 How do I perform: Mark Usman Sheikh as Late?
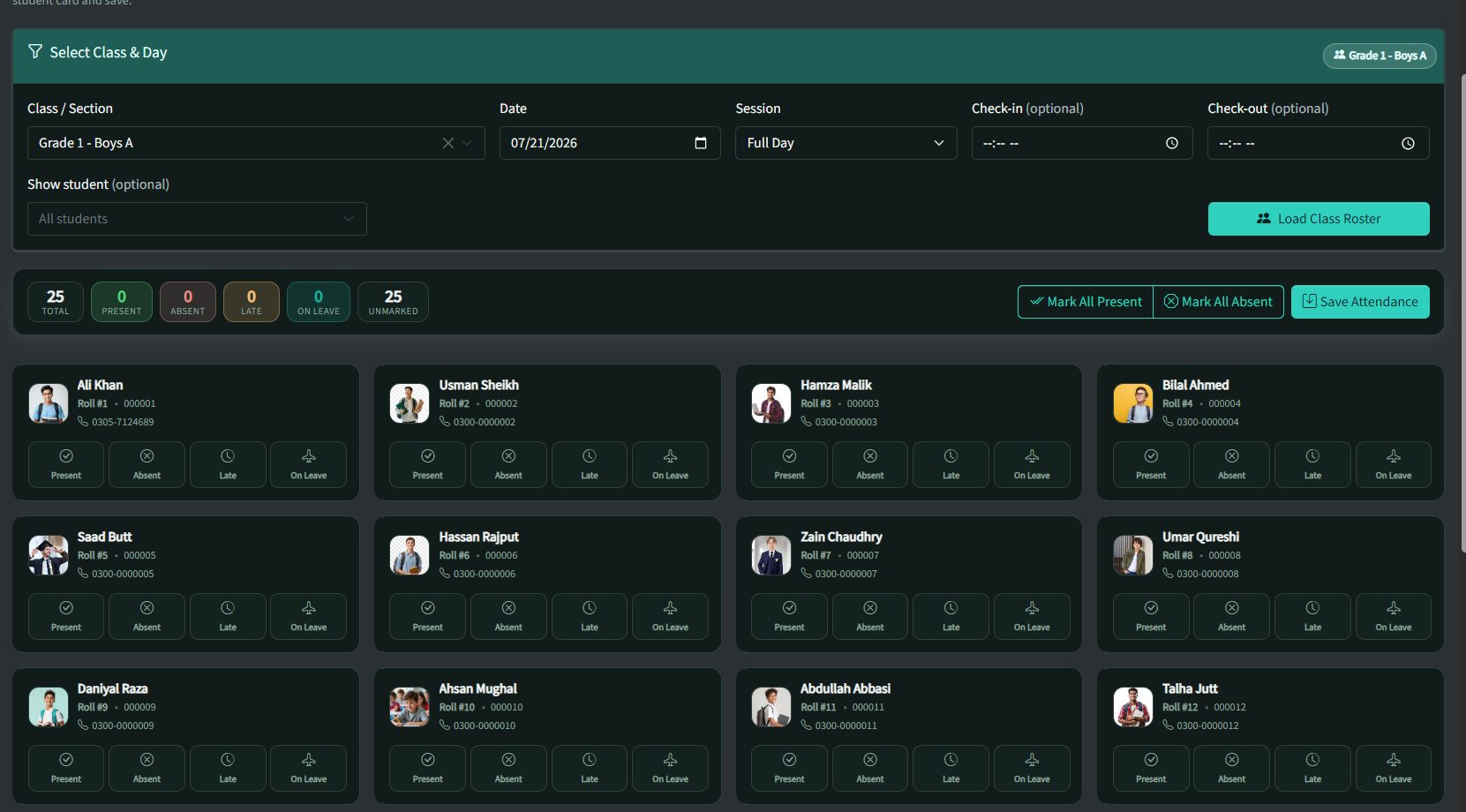590,464
